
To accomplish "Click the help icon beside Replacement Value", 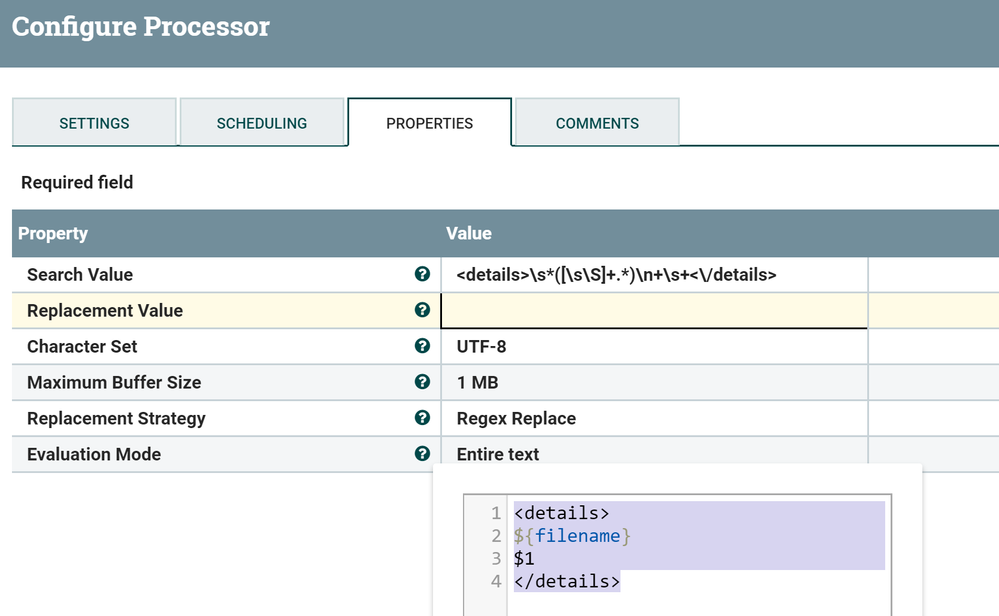I will (x=422, y=310).
